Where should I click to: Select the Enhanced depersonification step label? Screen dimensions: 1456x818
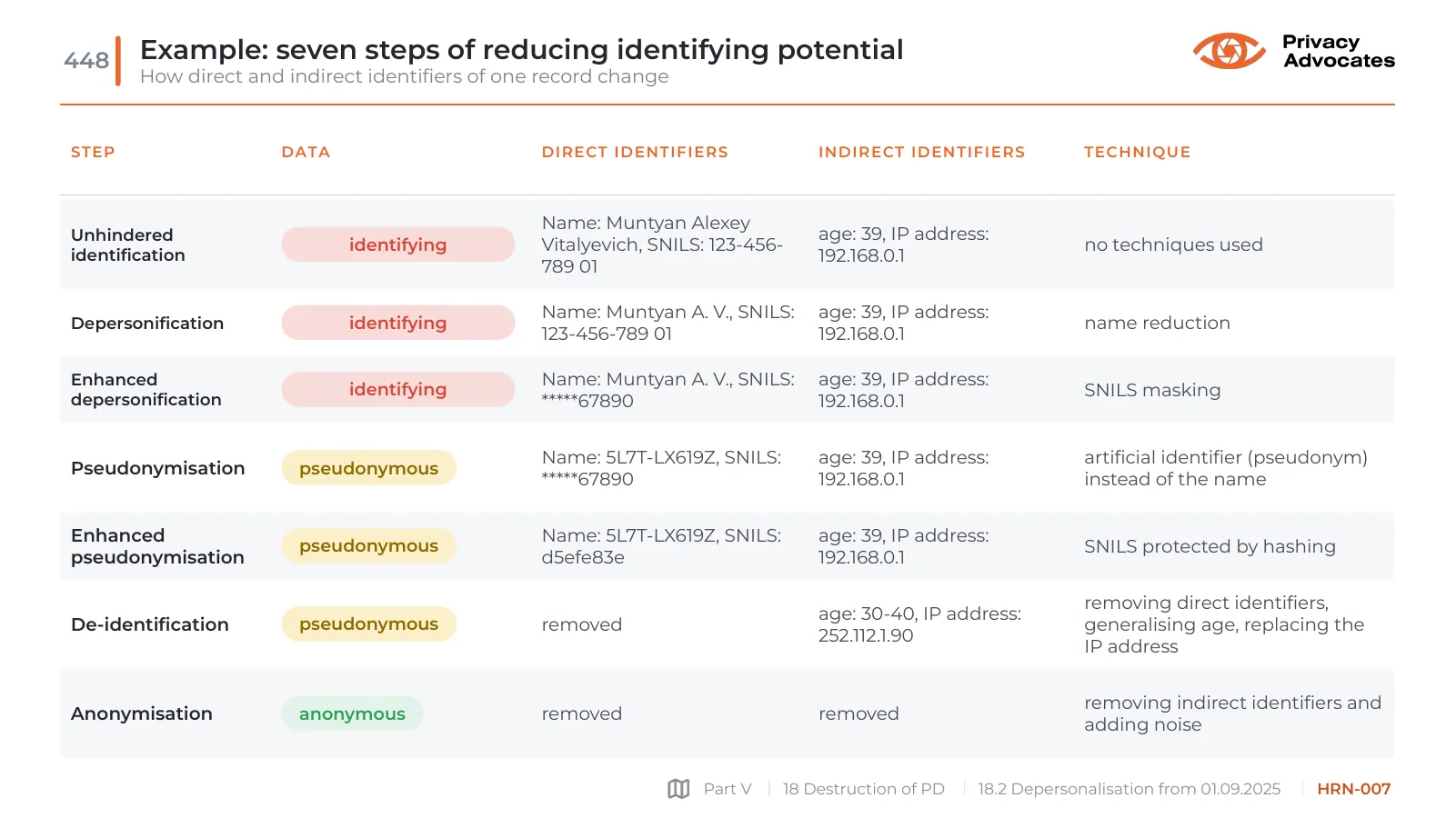146,389
